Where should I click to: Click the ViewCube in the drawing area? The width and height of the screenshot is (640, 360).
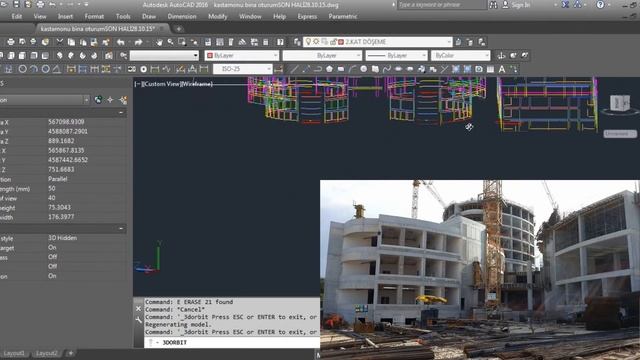pyautogui.click(x=620, y=103)
